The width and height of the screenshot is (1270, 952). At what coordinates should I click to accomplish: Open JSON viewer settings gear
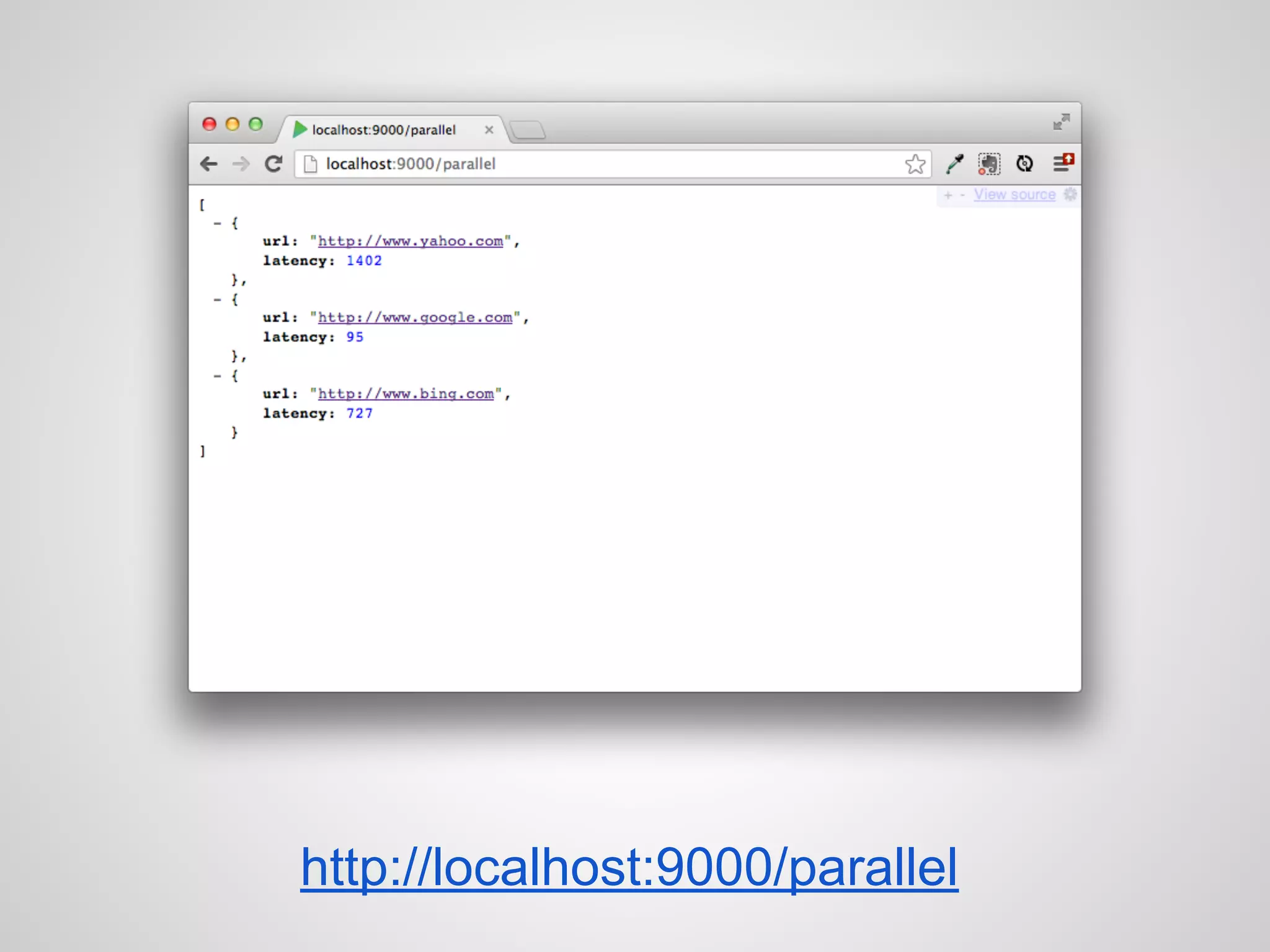coord(1070,195)
